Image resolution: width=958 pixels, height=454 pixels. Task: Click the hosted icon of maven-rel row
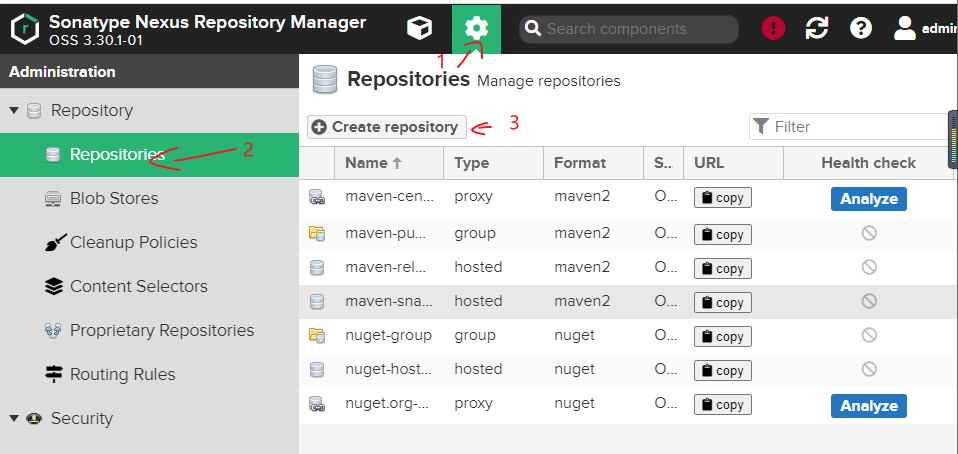coord(316,267)
